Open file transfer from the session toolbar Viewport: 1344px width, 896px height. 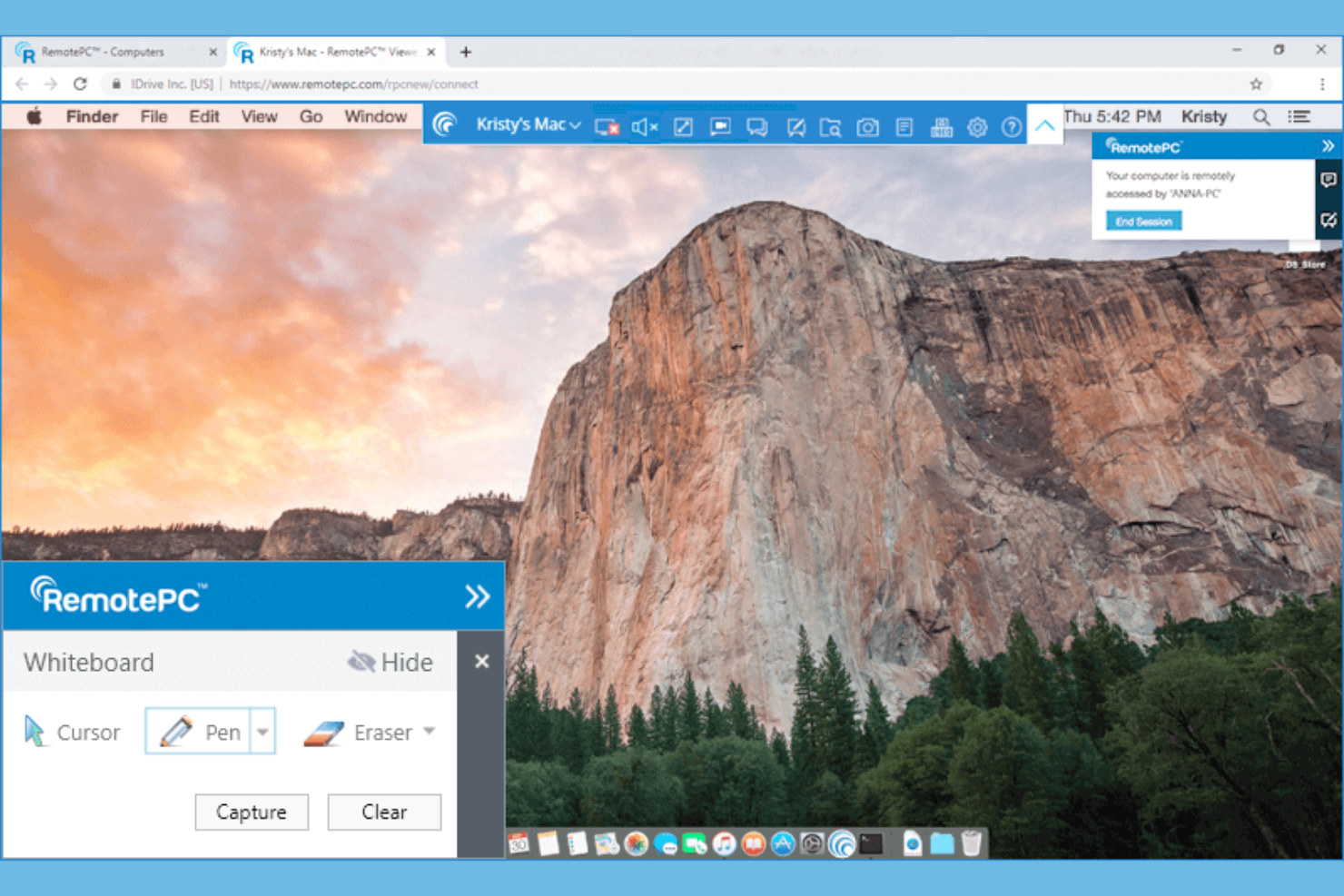pyautogui.click(x=832, y=127)
